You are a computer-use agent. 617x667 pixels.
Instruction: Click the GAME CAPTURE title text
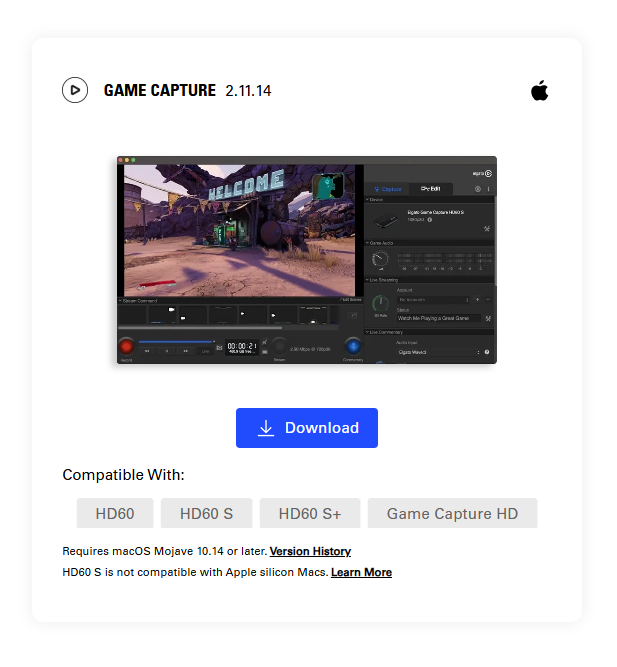pyautogui.click(x=160, y=90)
